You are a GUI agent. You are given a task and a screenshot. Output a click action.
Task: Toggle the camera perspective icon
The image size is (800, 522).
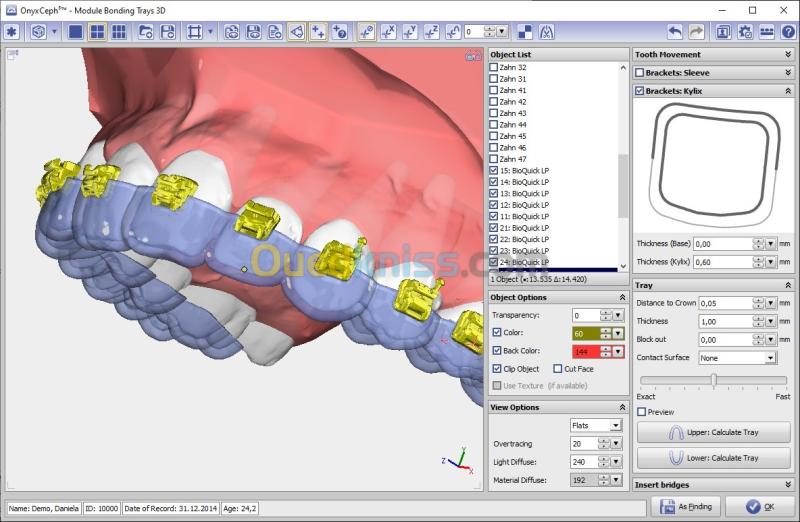pos(296,32)
